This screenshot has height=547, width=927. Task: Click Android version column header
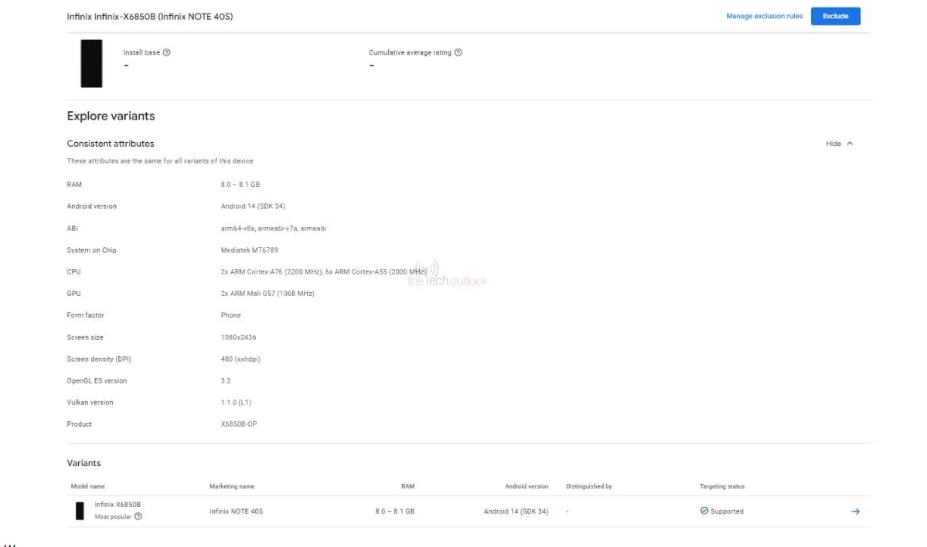(526, 486)
